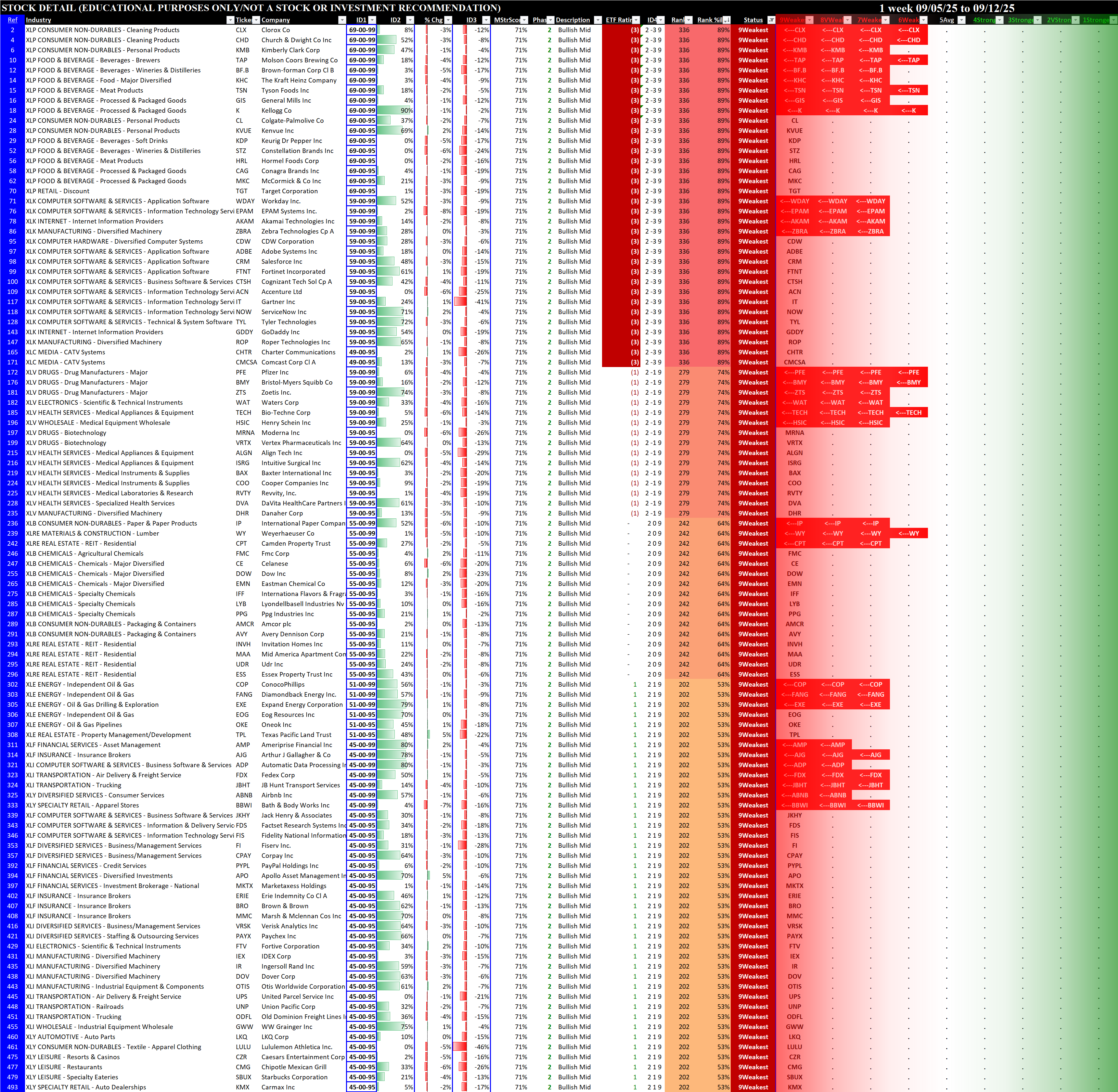
Task: Click the Rank %ile sorted-descending arrow icon
Action: (727, 20)
